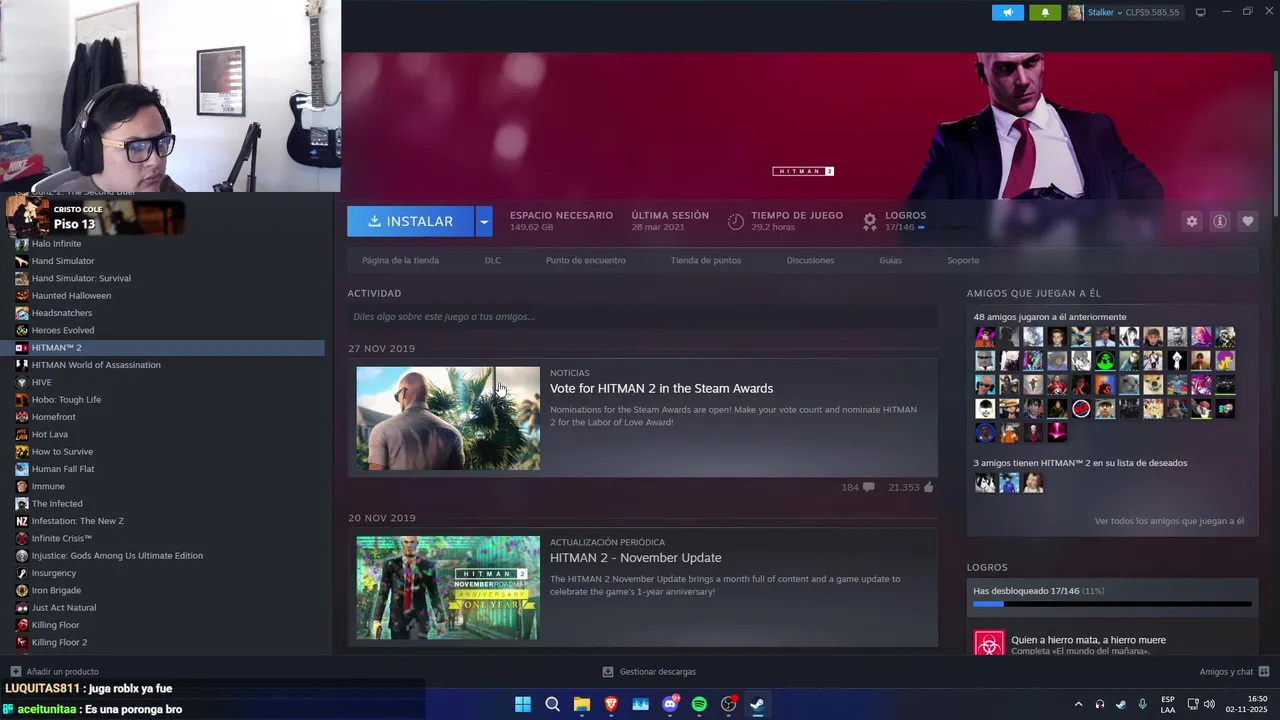Click Ver todos los amigos que juegan
The image size is (1280, 720).
pos(1169,521)
